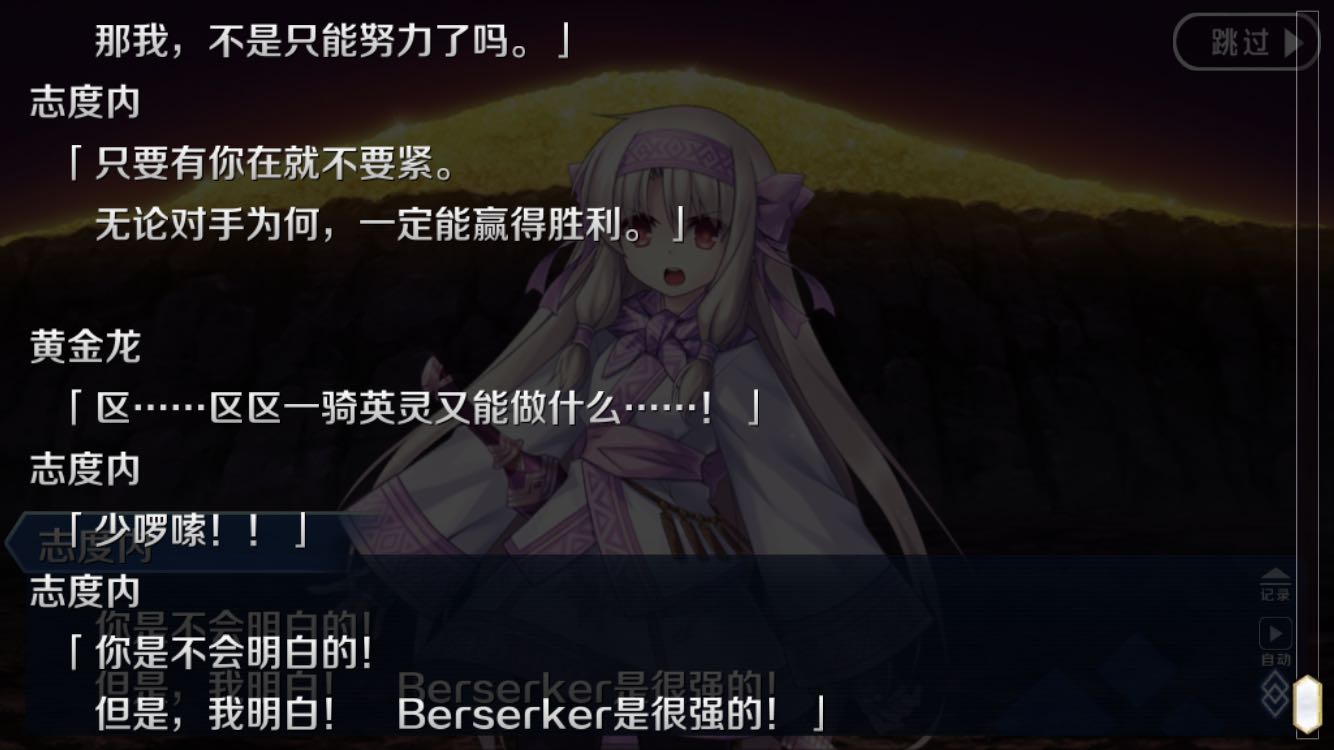Viewport: 1334px width, 750px height.
Task: Select the line 少啰嗦！！
Action: [x=188, y=531]
